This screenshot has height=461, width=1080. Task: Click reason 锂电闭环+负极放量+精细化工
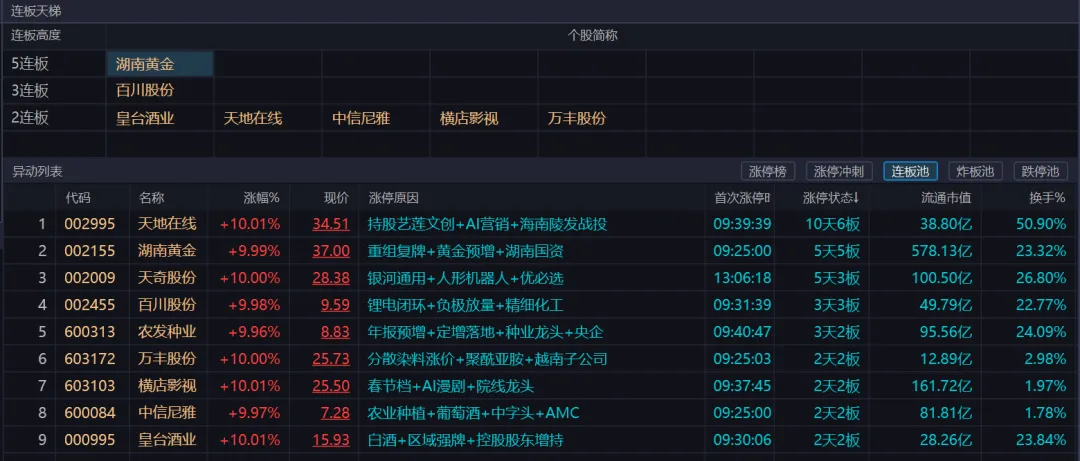pyautogui.click(x=466, y=305)
